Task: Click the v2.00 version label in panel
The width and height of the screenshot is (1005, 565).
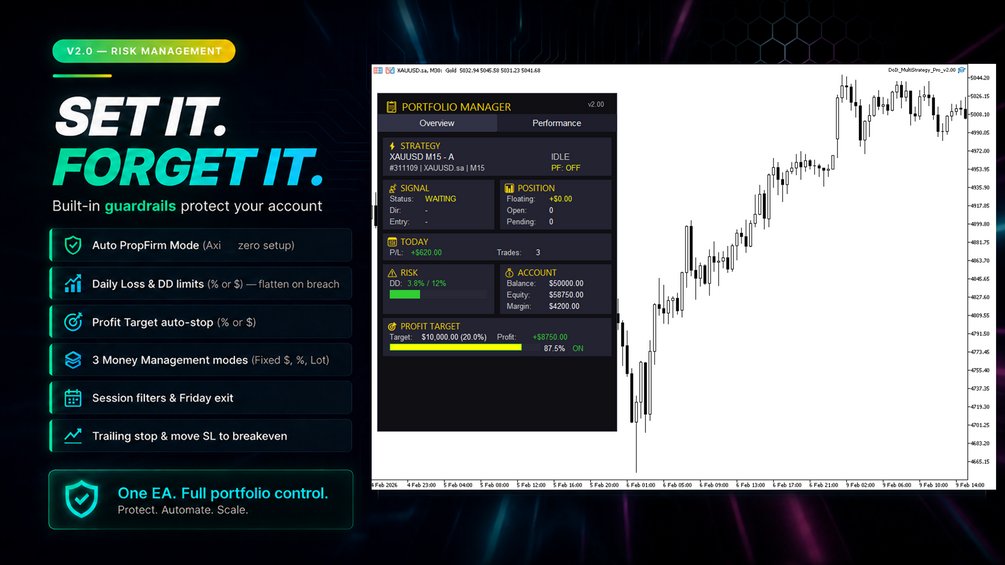Action: point(596,104)
